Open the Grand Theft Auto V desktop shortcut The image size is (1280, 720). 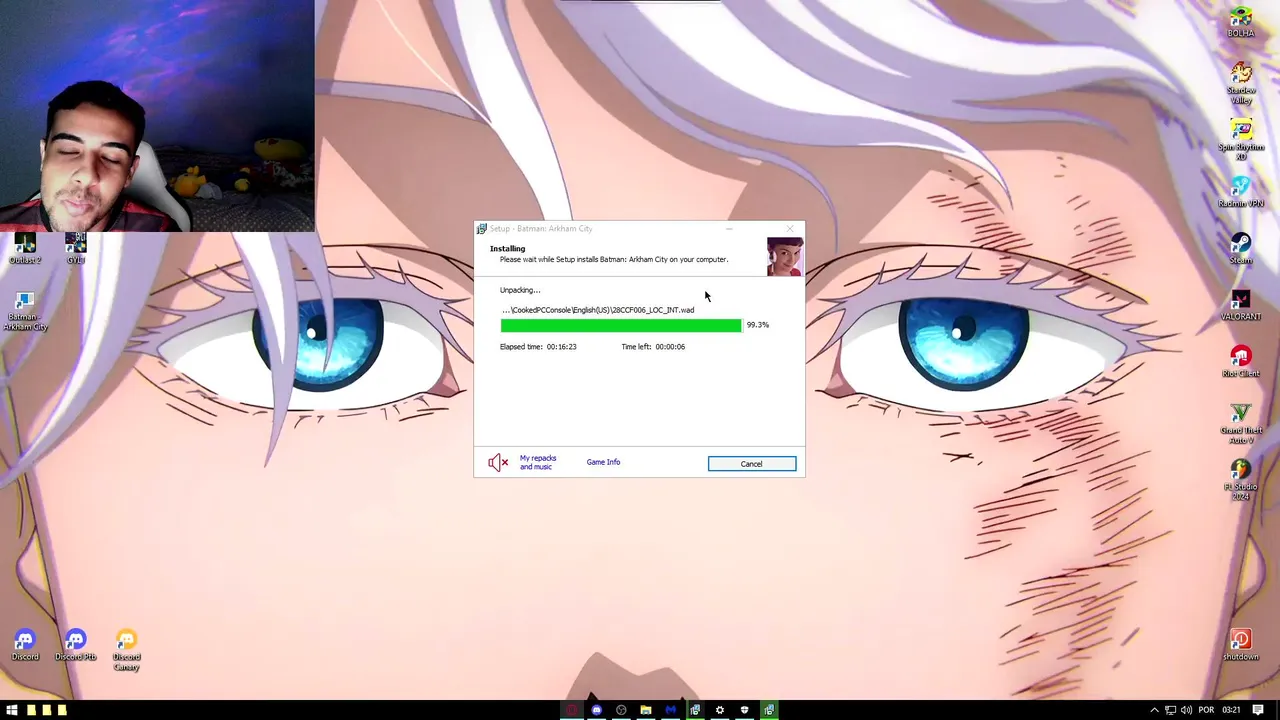pyautogui.click(x=1241, y=424)
